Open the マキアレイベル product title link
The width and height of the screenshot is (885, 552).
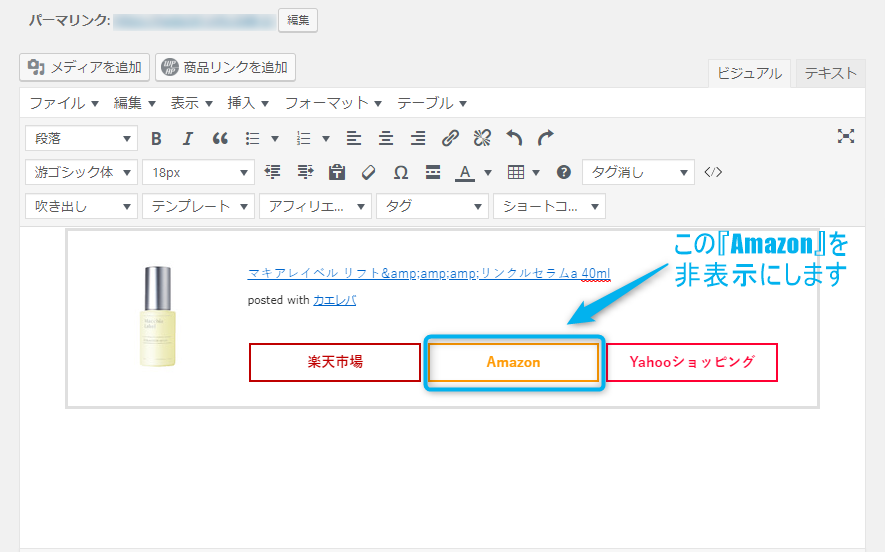(429, 273)
